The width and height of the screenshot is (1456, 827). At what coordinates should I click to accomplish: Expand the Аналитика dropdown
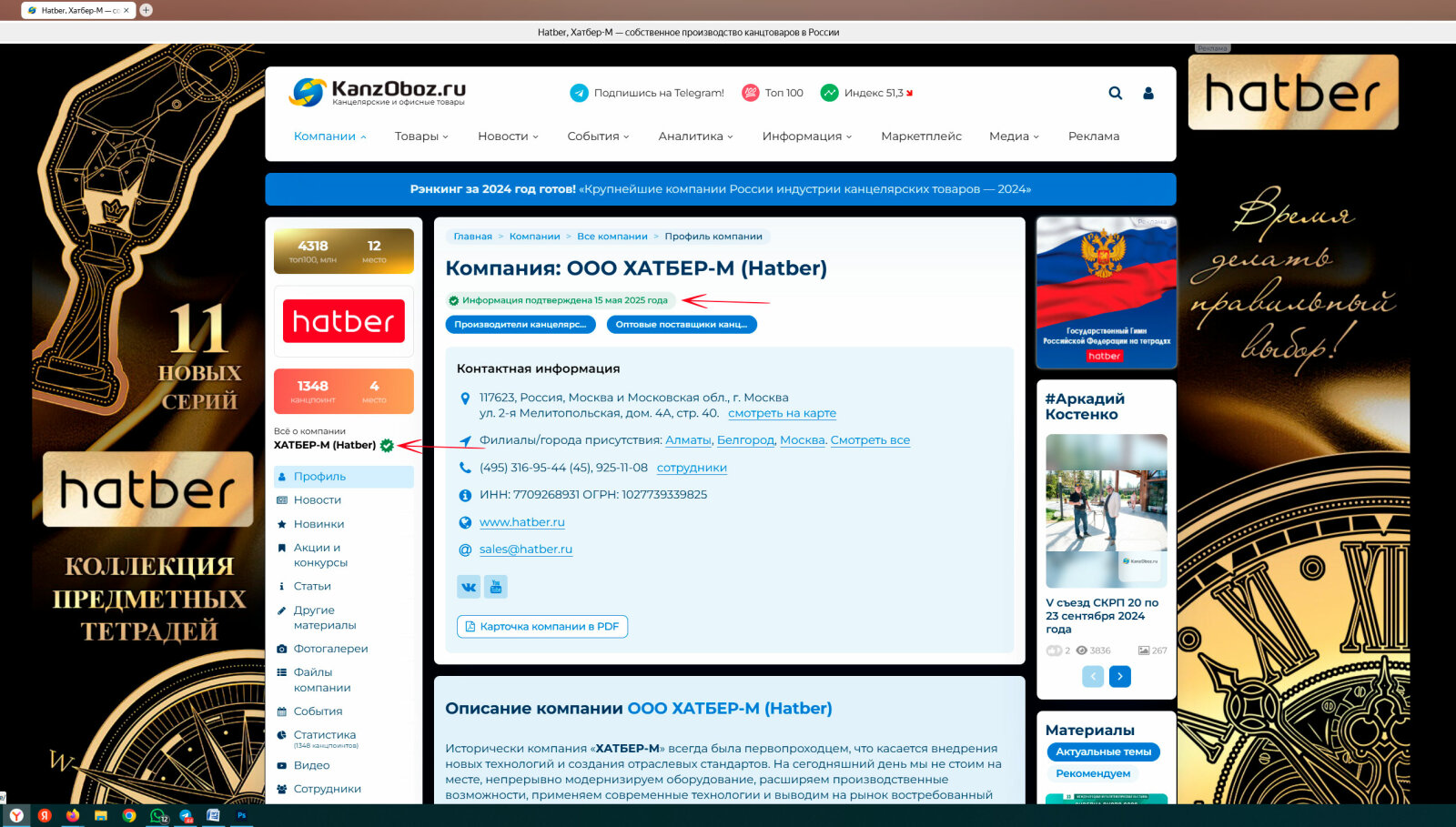(x=693, y=136)
